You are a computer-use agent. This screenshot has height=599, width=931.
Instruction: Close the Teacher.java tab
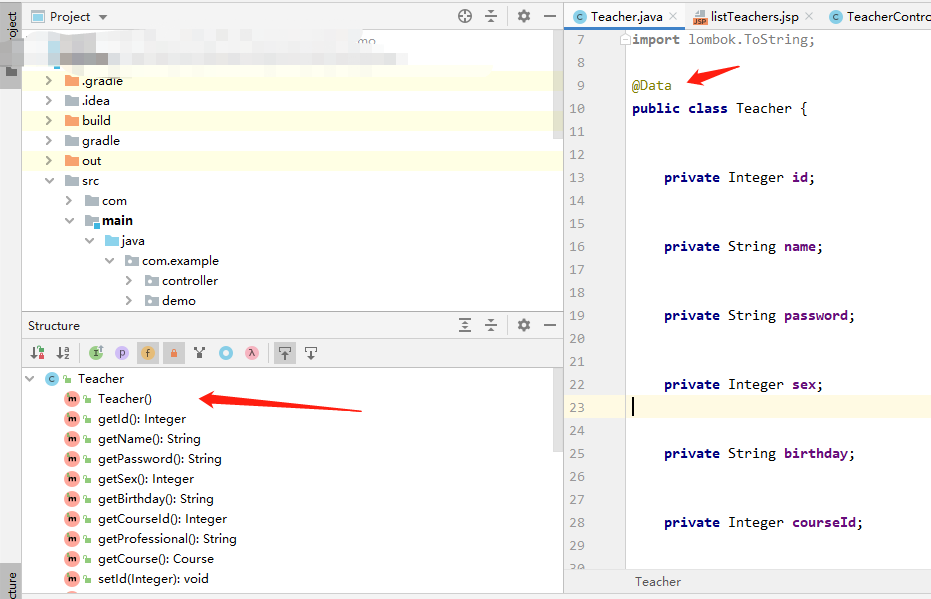pyautogui.click(x=673, y=17)
